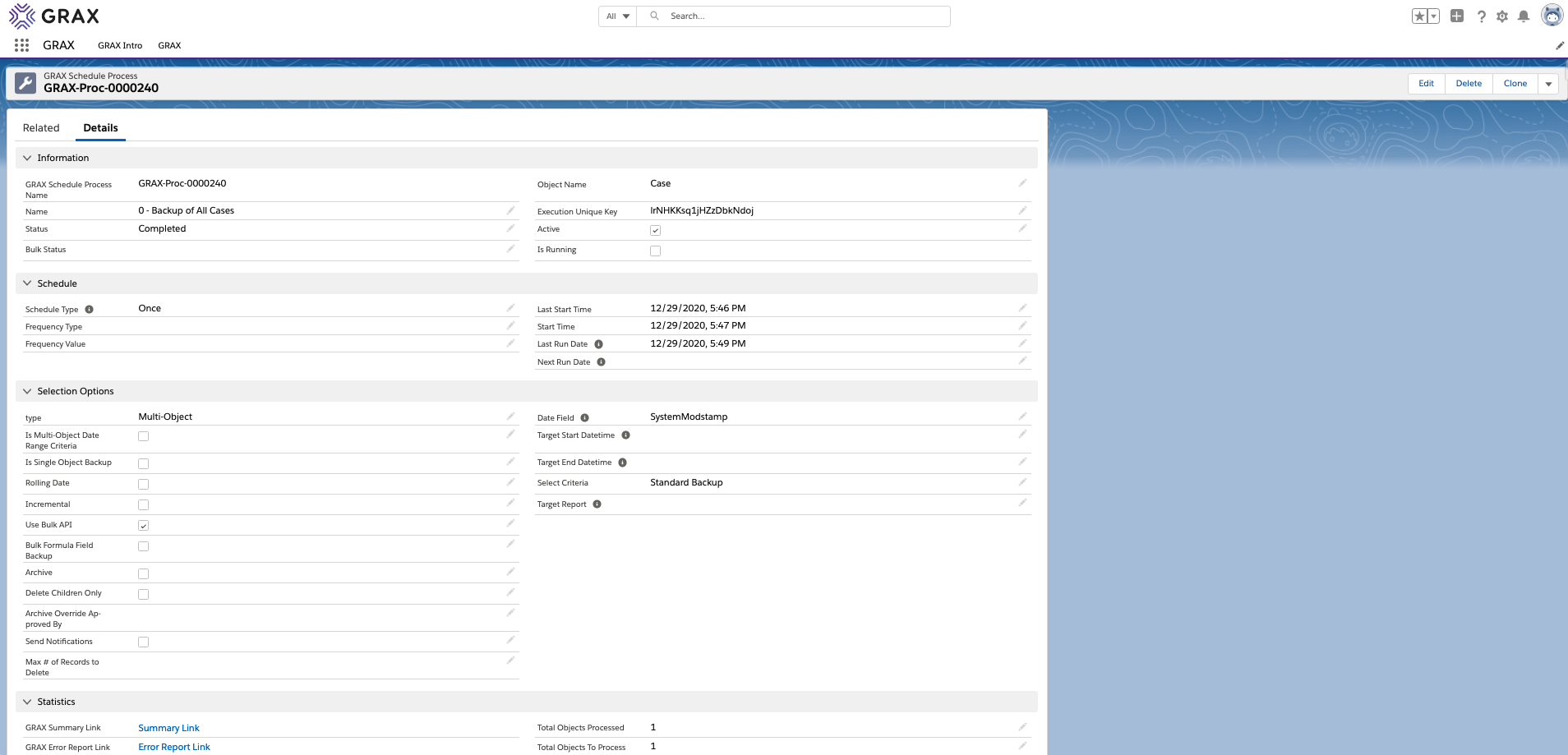
Task: Open the Summary Link
Action: coord(168,728)
